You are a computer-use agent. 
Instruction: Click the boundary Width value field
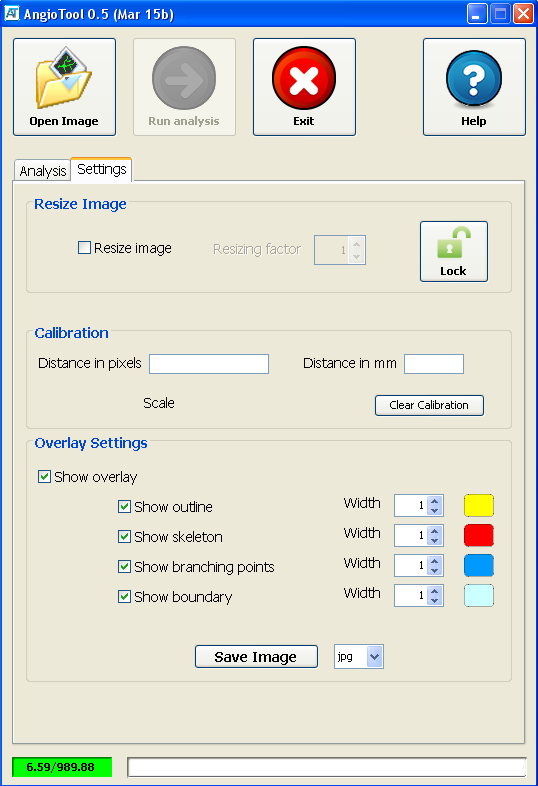click(x=411, y=596)
